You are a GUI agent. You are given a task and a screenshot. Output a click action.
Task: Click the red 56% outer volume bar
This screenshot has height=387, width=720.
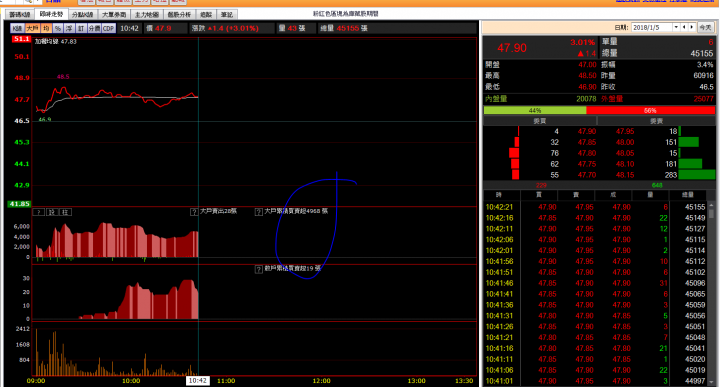(651, 111)
